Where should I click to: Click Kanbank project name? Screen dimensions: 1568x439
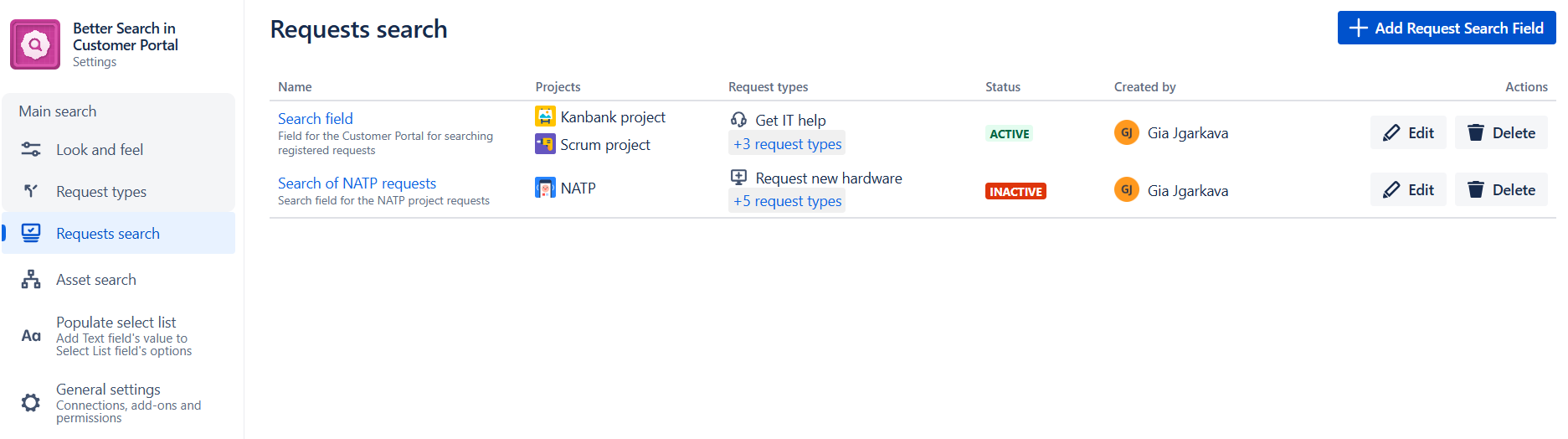pyautogui.click(x=613, y=117)
